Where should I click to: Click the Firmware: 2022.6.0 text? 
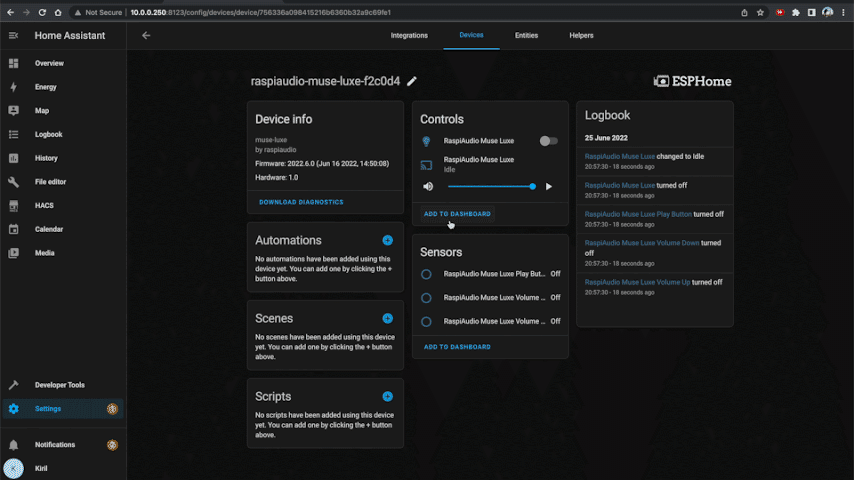click(322, 163)
